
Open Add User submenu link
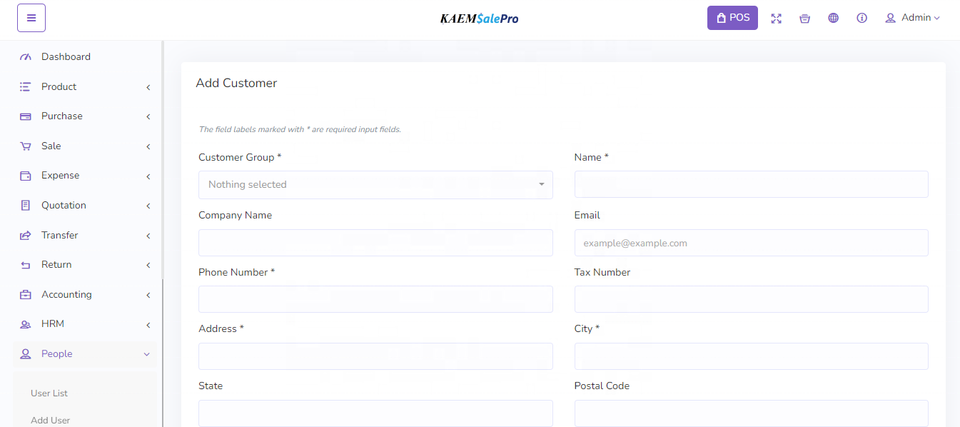pyautogui.click(x=50, y=420)
